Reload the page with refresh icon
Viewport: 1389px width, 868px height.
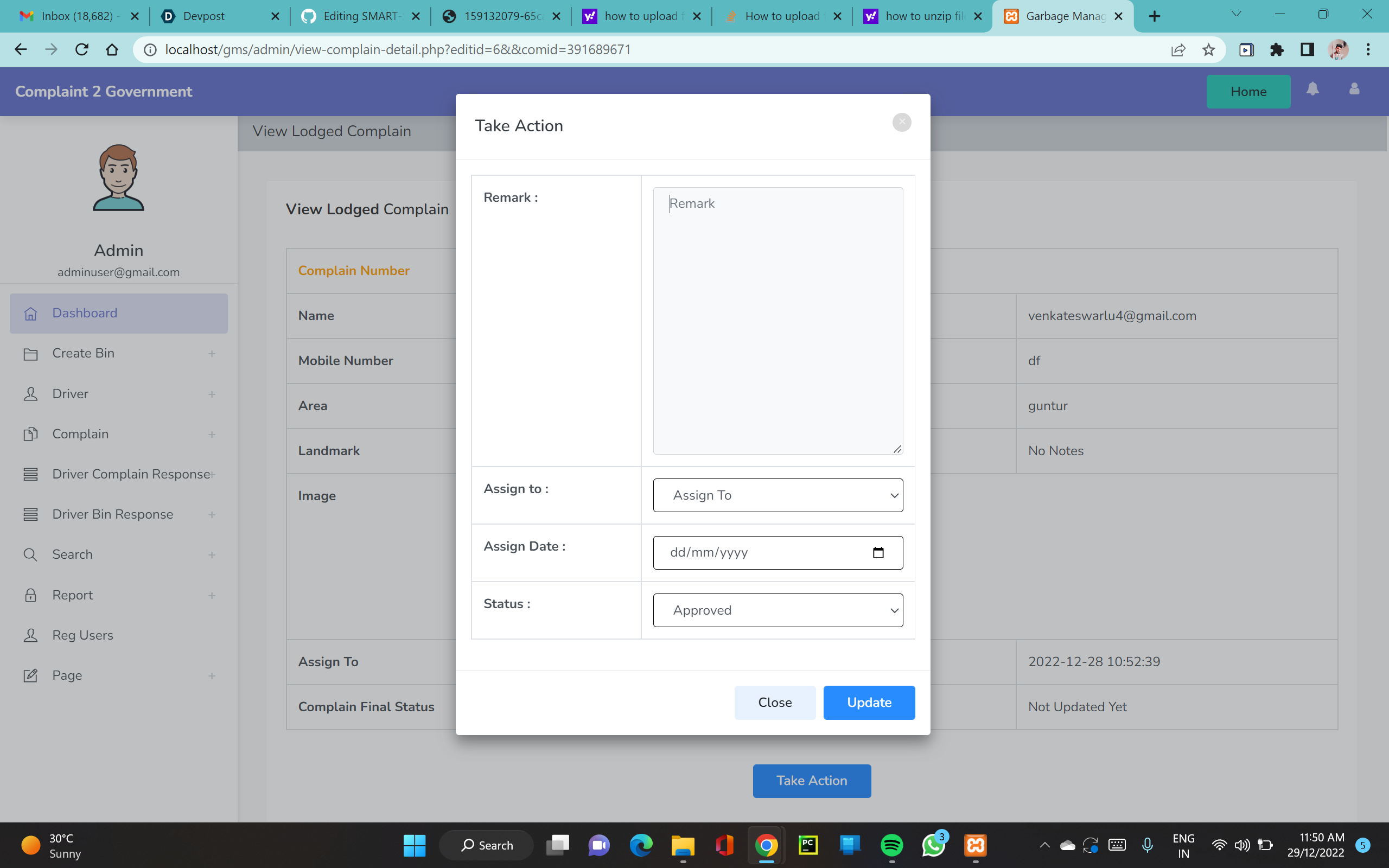[82, 50]
